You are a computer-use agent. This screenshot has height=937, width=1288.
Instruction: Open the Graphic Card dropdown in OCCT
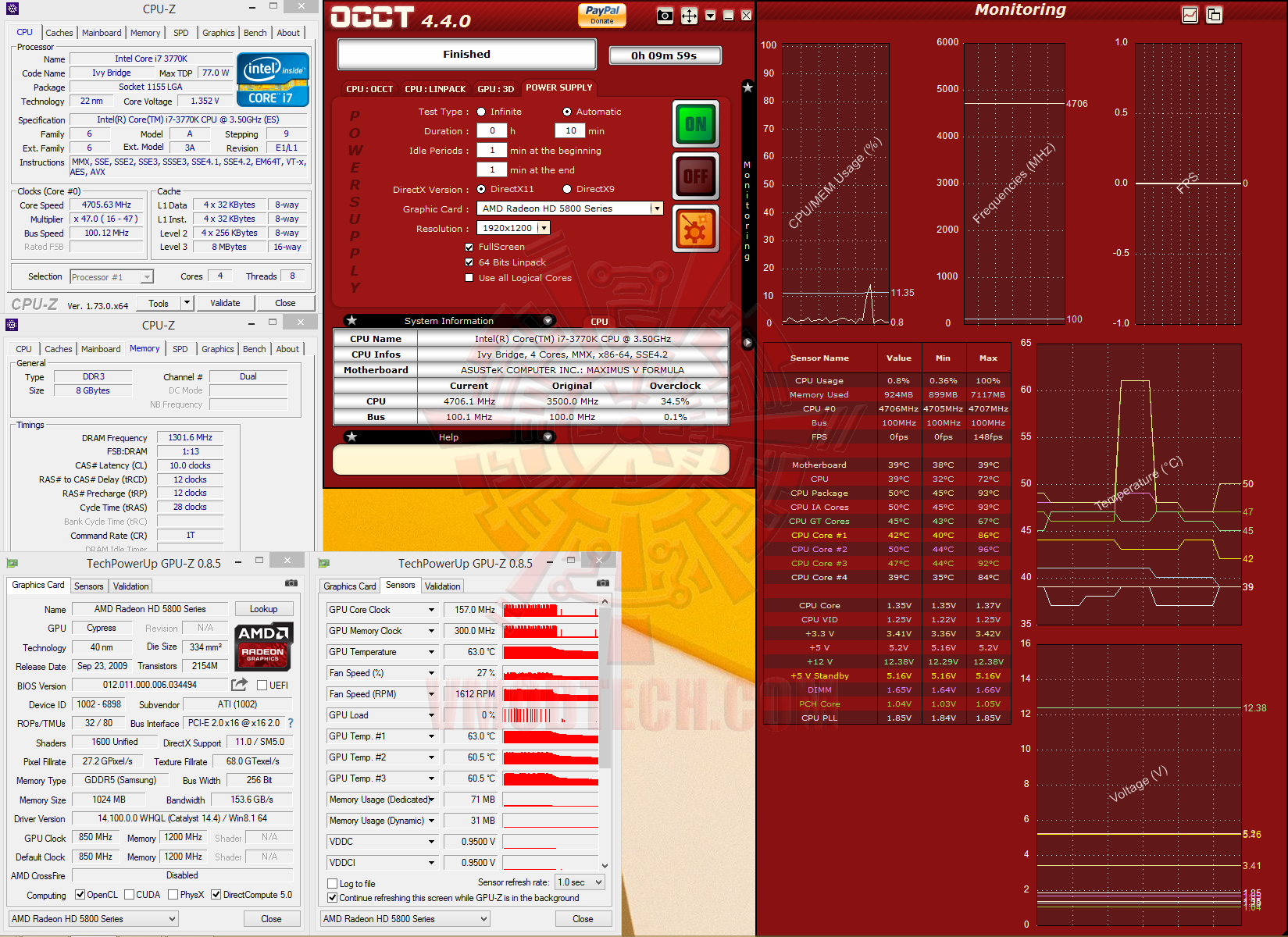(x=657, y=208)
